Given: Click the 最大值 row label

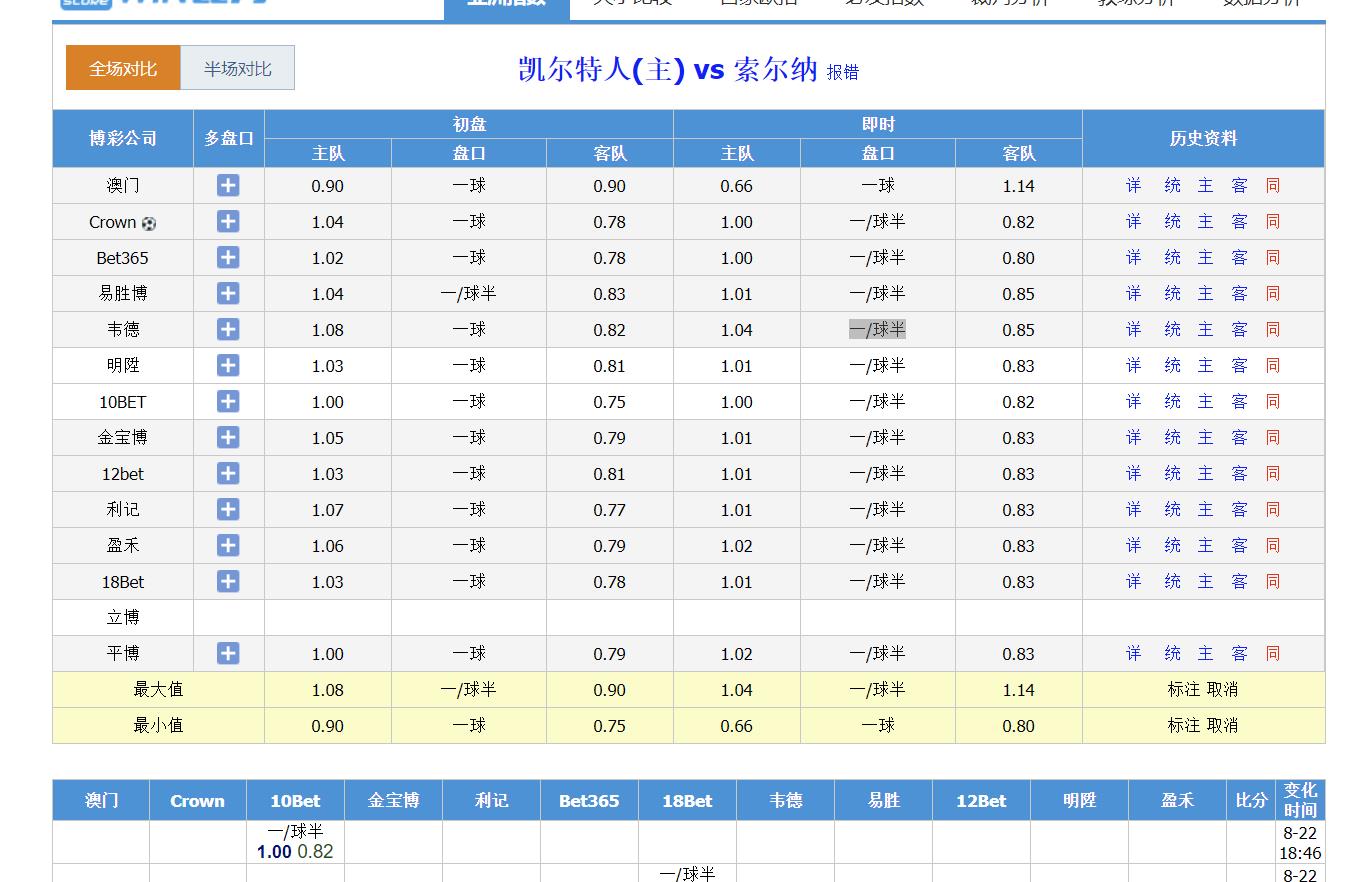Looking at the screenshot, I should (158, 689).
